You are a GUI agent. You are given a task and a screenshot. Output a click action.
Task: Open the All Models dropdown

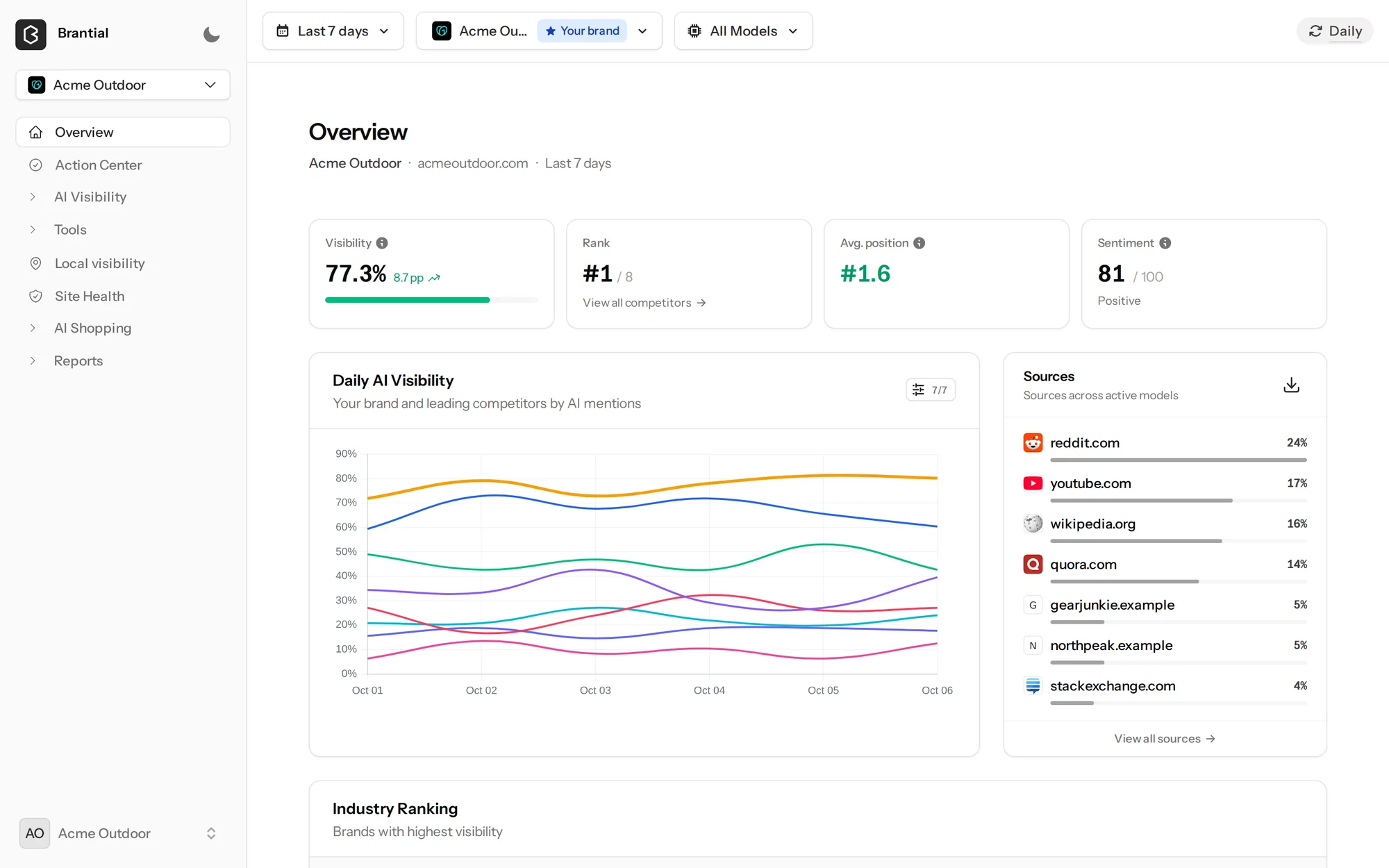(743, 31)
